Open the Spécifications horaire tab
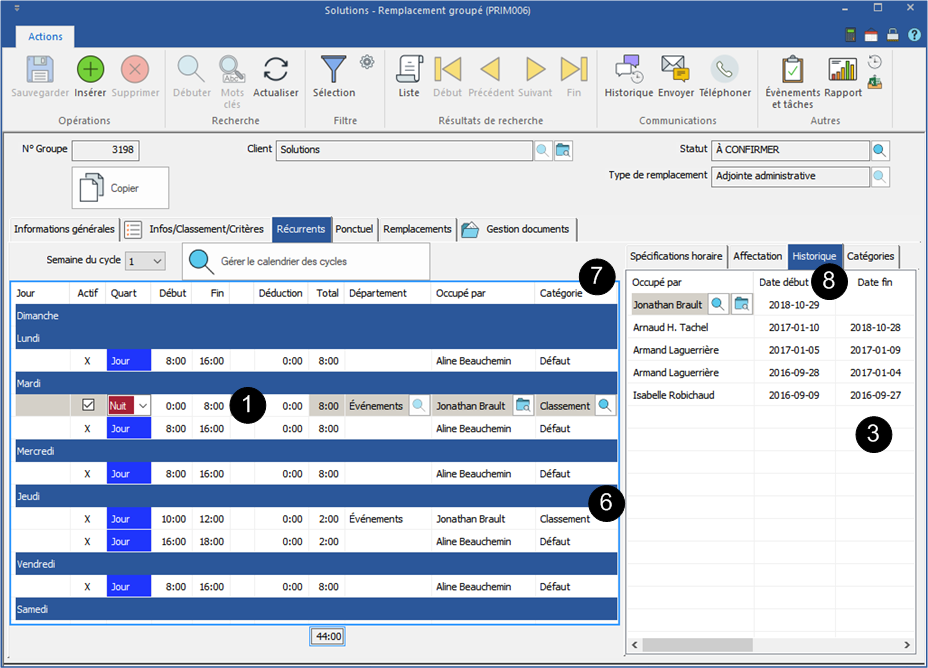Screen dimensions: 928x668 pos(676,256)
